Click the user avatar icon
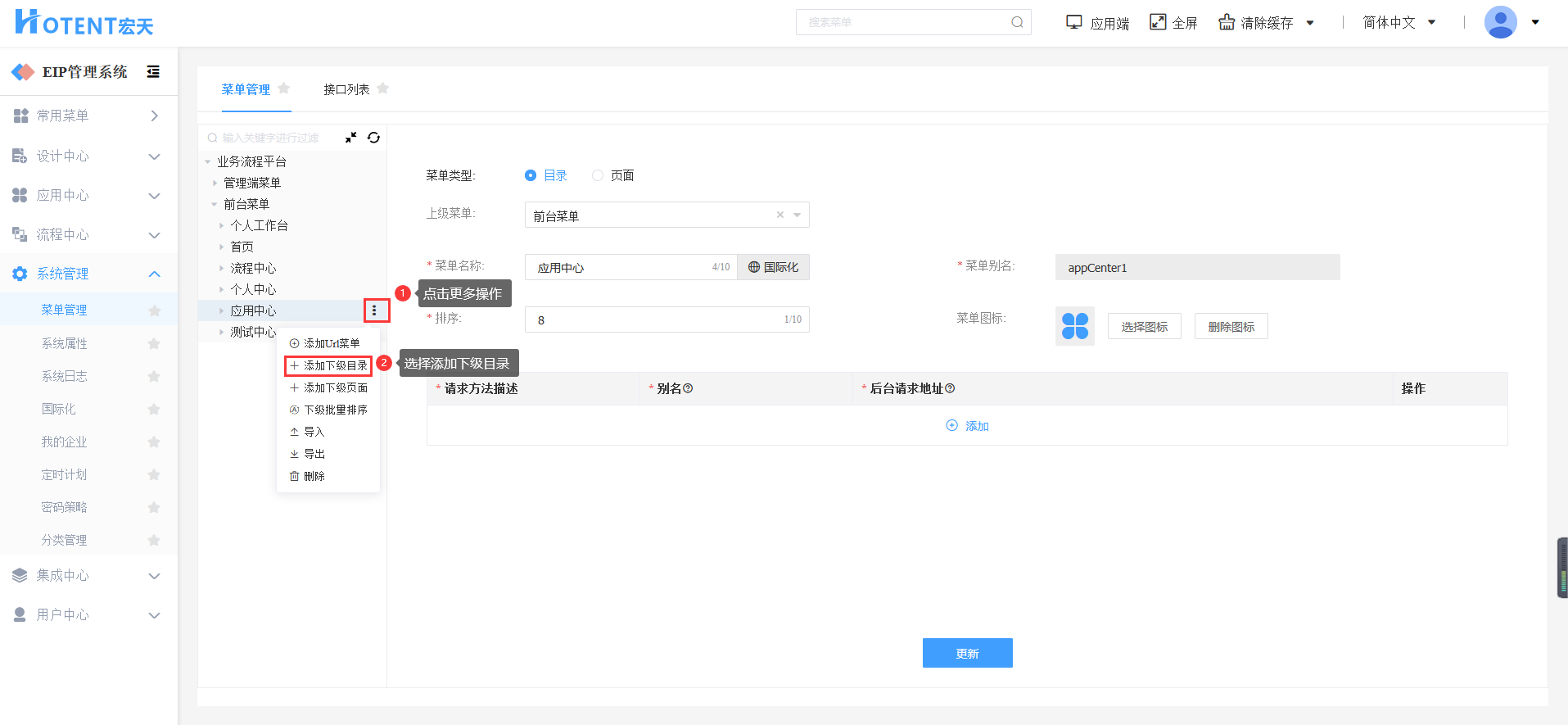Screen dimensions: 1568x725 pyautogui.click(x=1501, y=22)
